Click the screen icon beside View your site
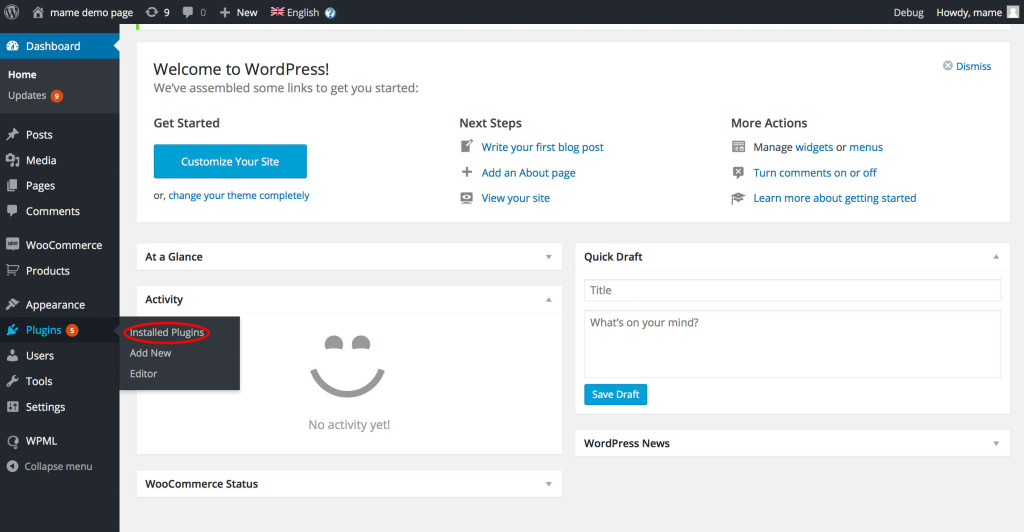The image size is (1024, 532). [466, 198]
